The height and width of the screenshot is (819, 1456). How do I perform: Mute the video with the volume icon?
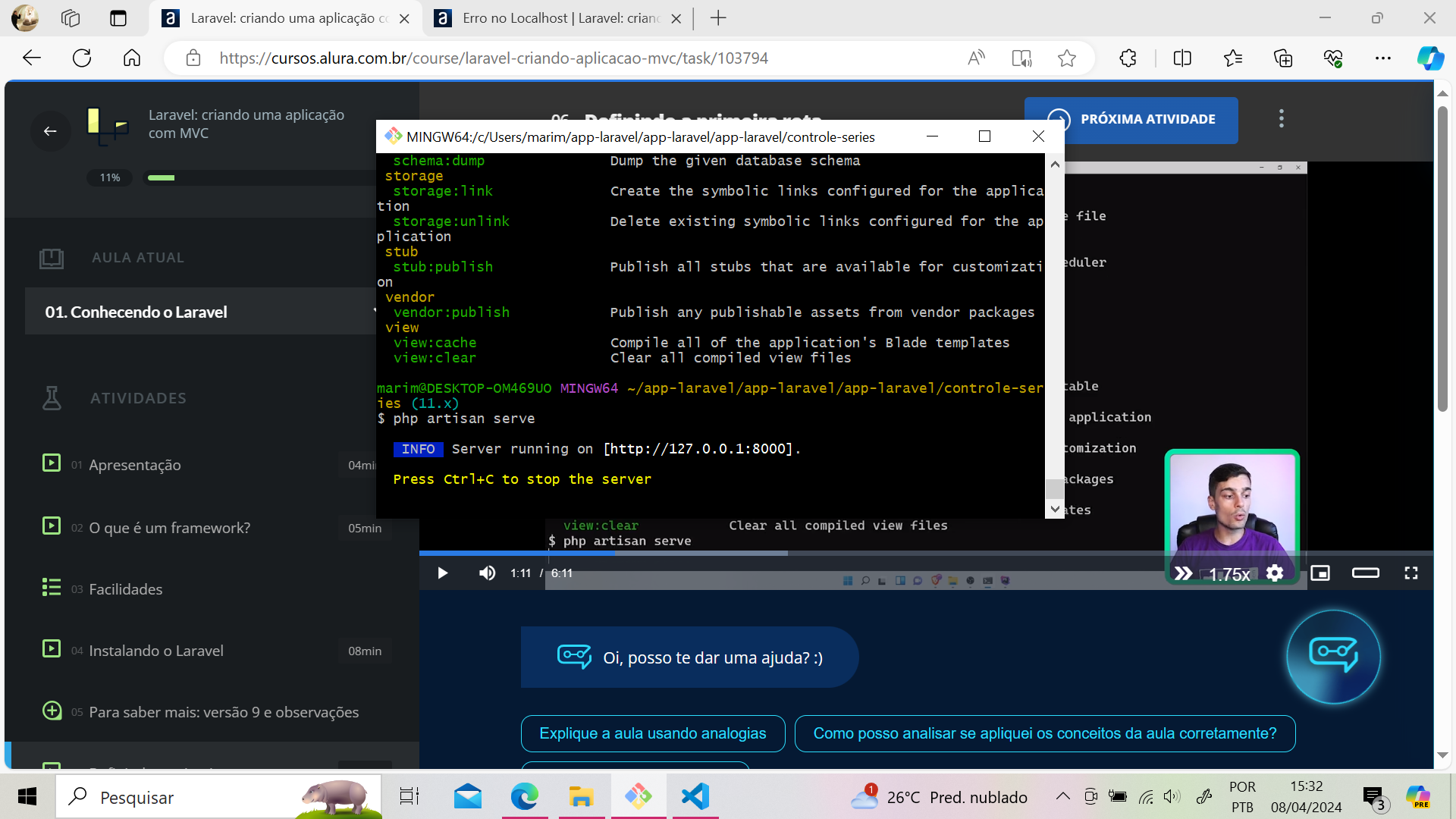pyautogui.click(x=487, y=573)
